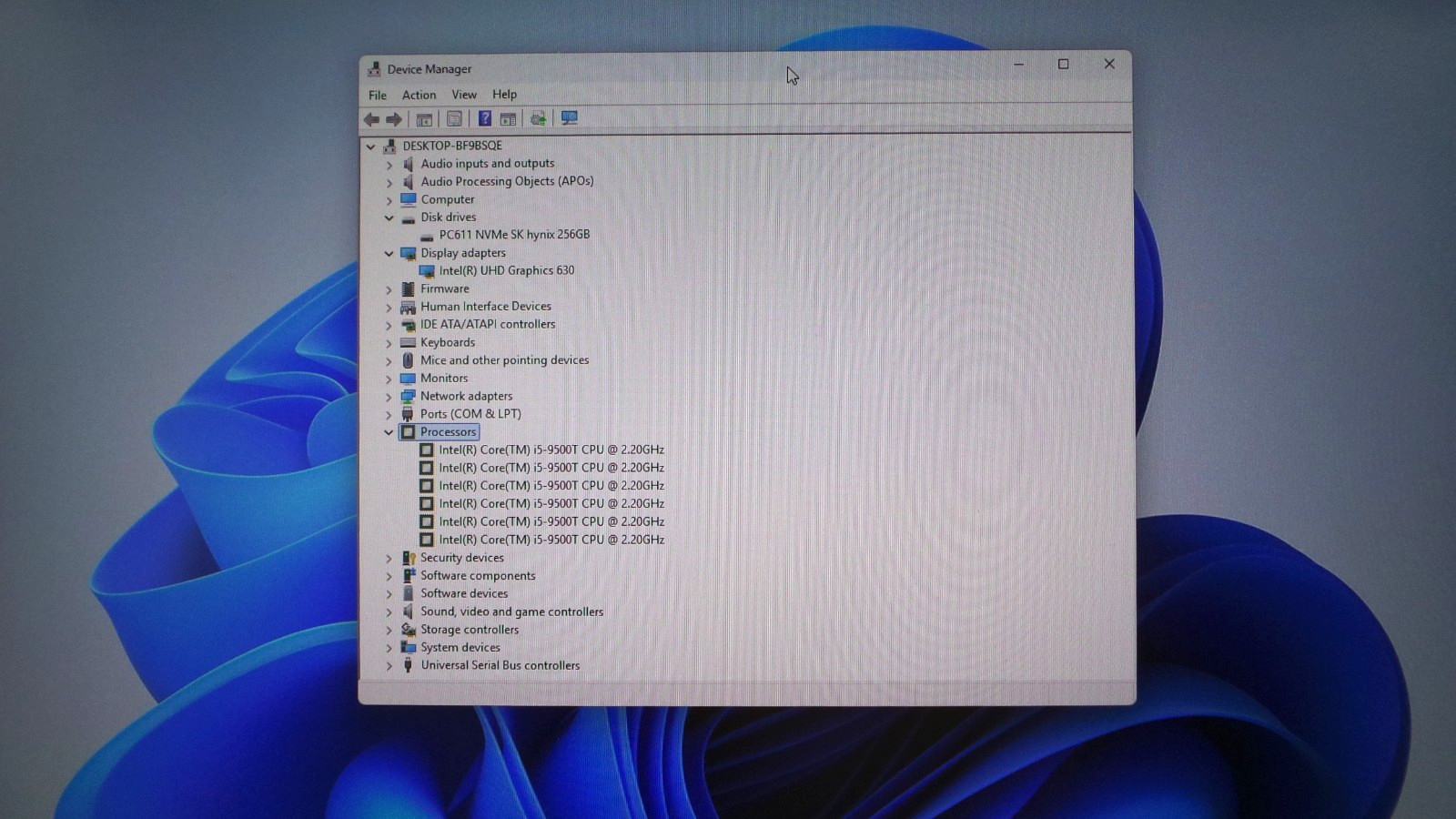This screenshot has height=819, width=1456.
Task: Click the adapter icon beside Intel UHD Graphics 630
Action: [x=427, y=271]
